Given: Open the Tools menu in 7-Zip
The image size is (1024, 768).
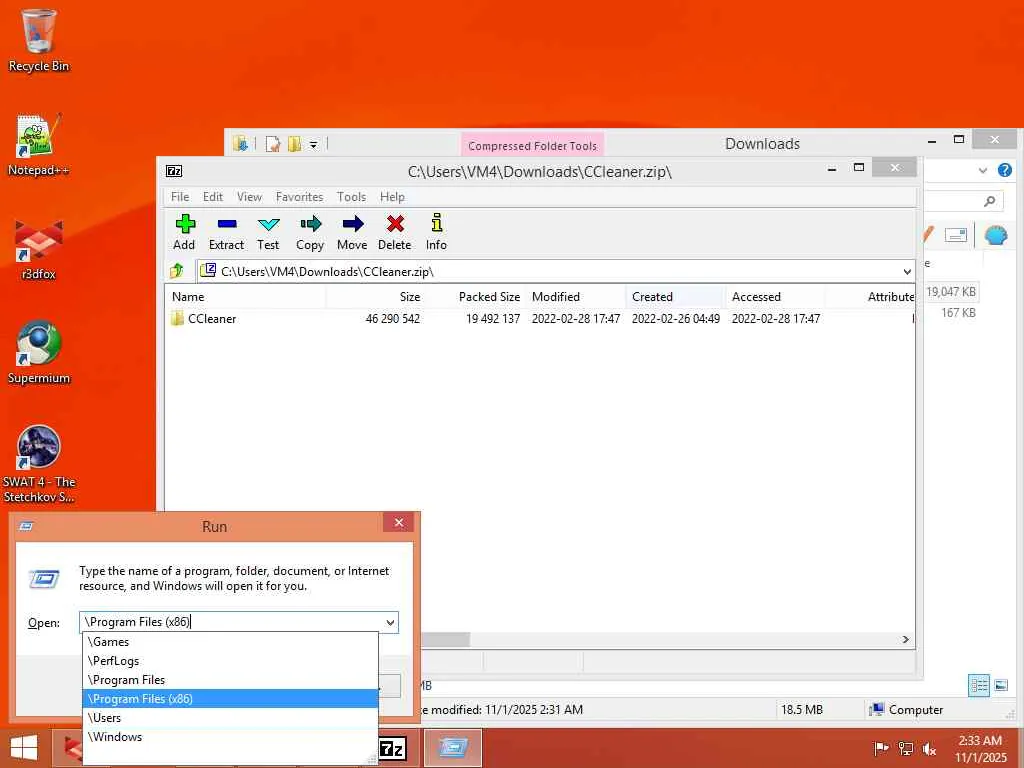Looking at the screenshot, I should pos(351,197).
